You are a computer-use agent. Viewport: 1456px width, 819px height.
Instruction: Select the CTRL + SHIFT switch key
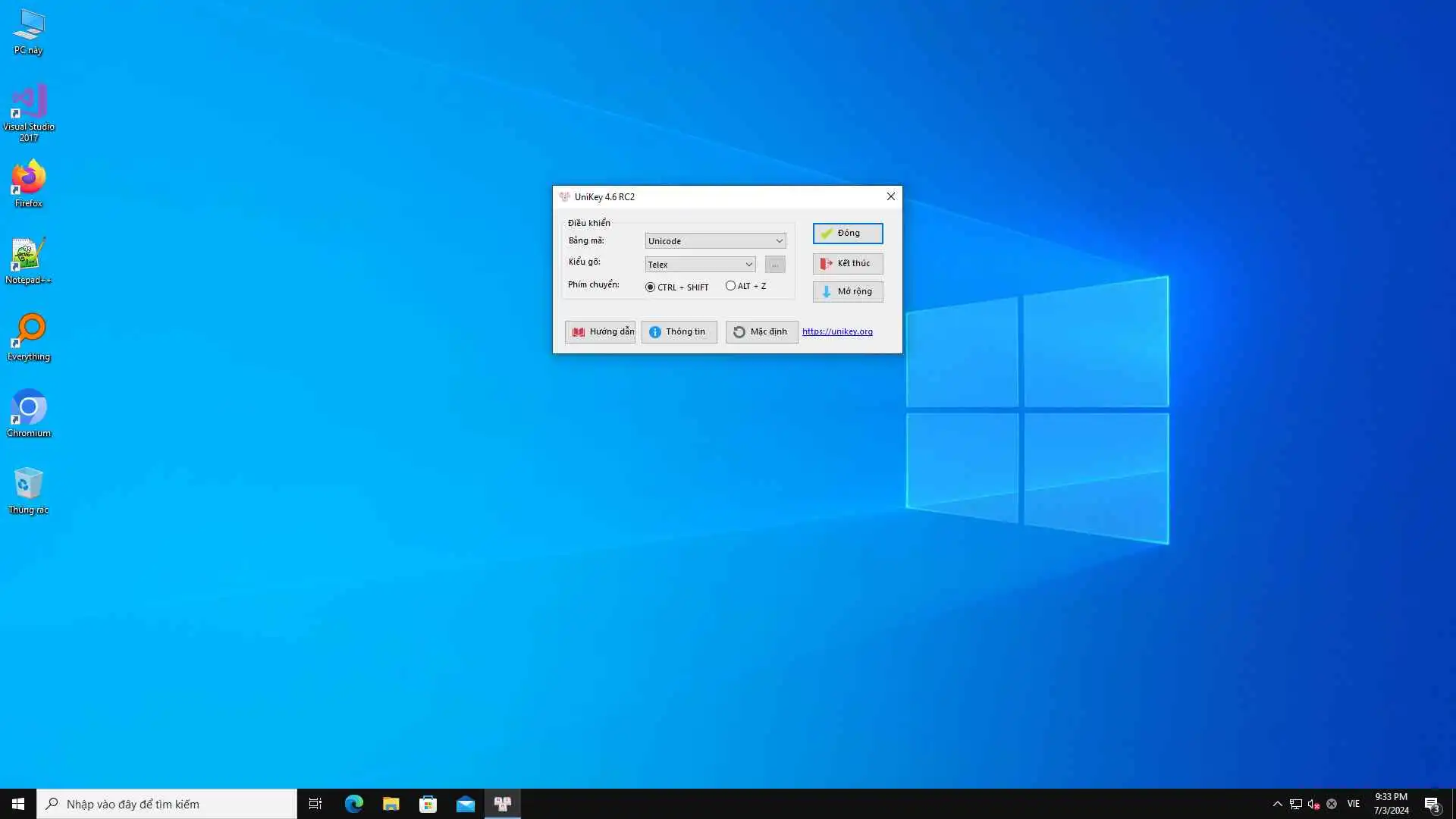point(650,287)
